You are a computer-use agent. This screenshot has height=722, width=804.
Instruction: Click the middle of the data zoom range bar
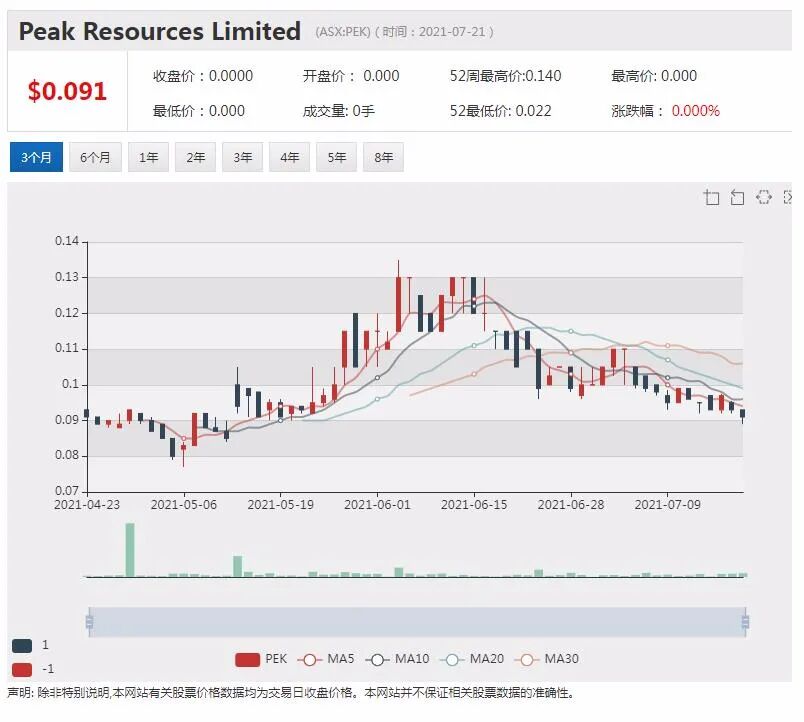[417, 622]
